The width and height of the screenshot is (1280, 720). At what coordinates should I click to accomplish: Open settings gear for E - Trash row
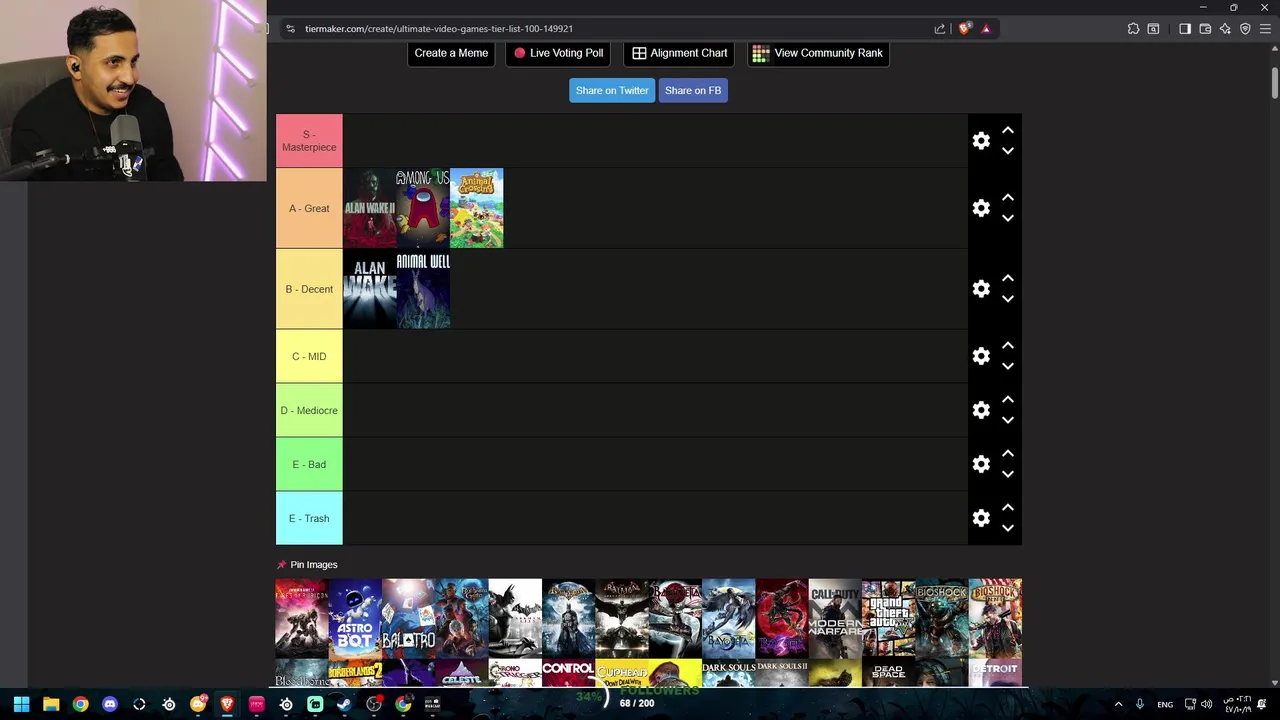pyautogui.click(x=981, y=518)
